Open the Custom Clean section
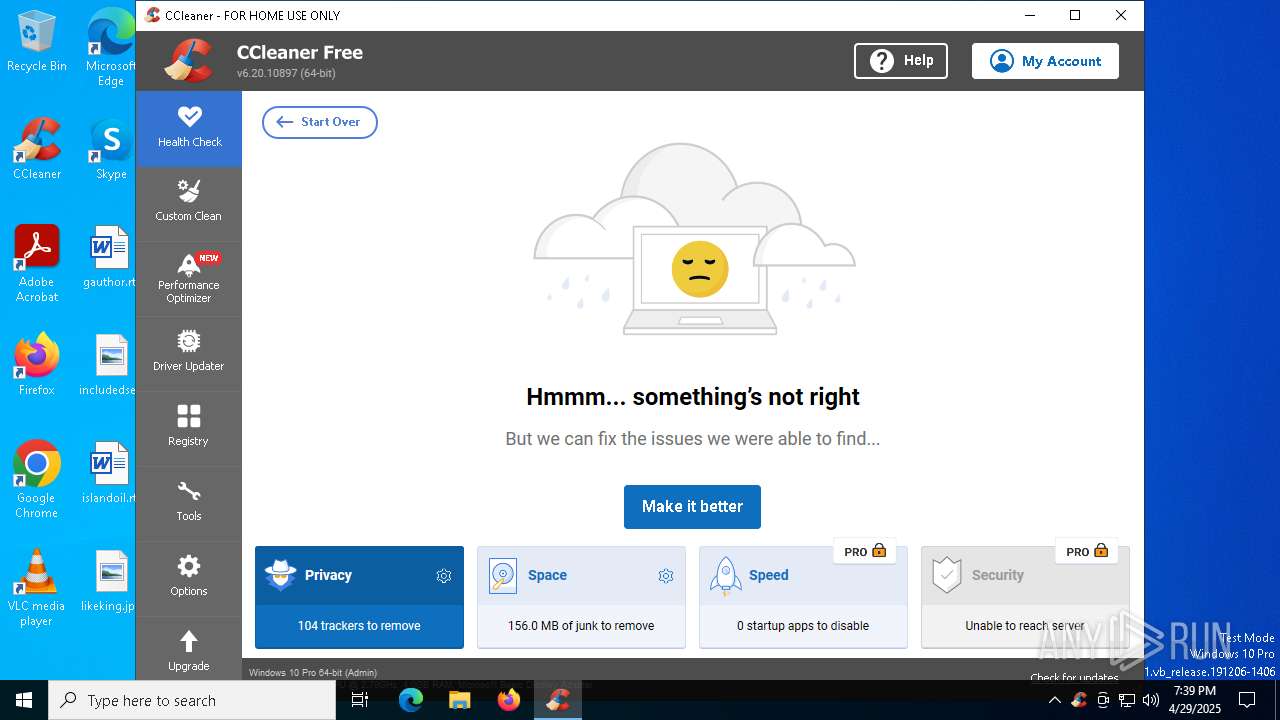This screenshot has width=1280, height=720. coord(189,203)
